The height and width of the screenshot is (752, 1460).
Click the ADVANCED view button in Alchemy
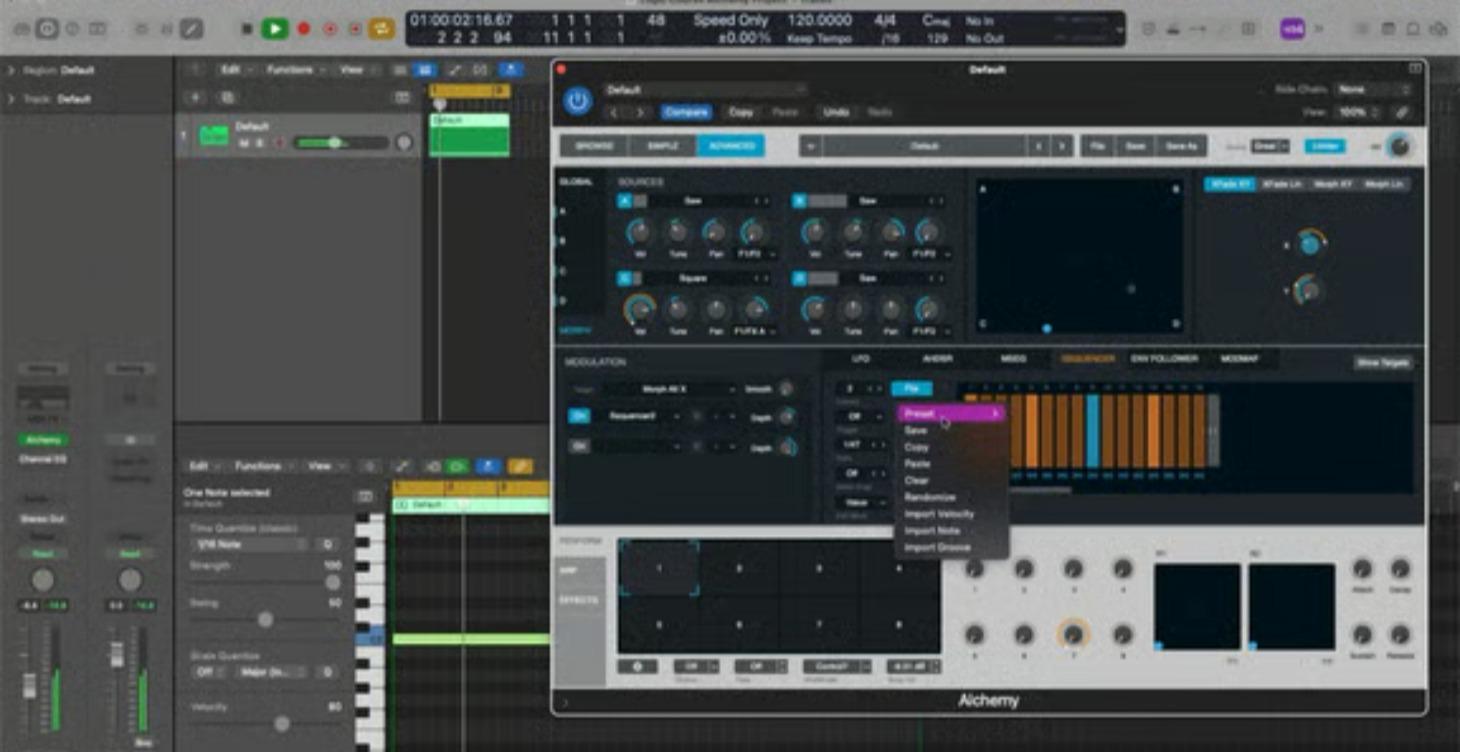[733, 146]
